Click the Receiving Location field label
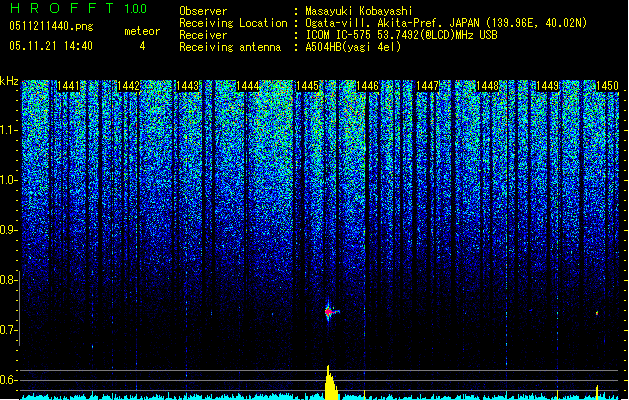Viewport: 629px width, 400px height. 233,23
